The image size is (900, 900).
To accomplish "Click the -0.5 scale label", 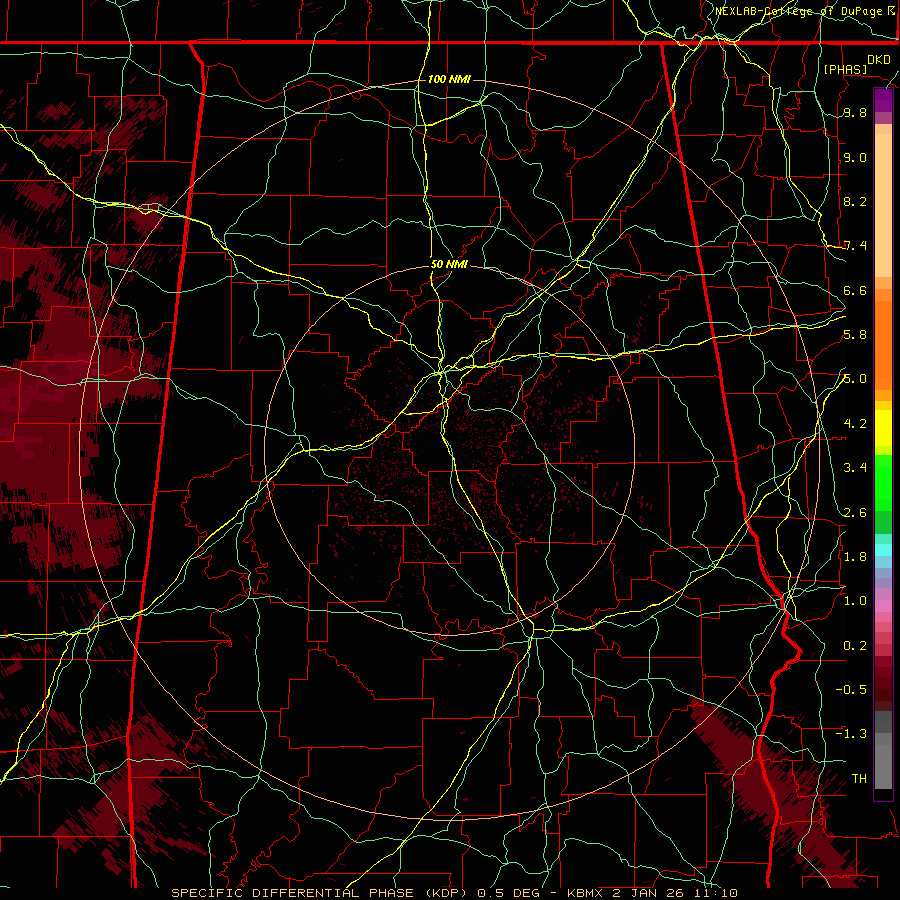I will [851, 690].
